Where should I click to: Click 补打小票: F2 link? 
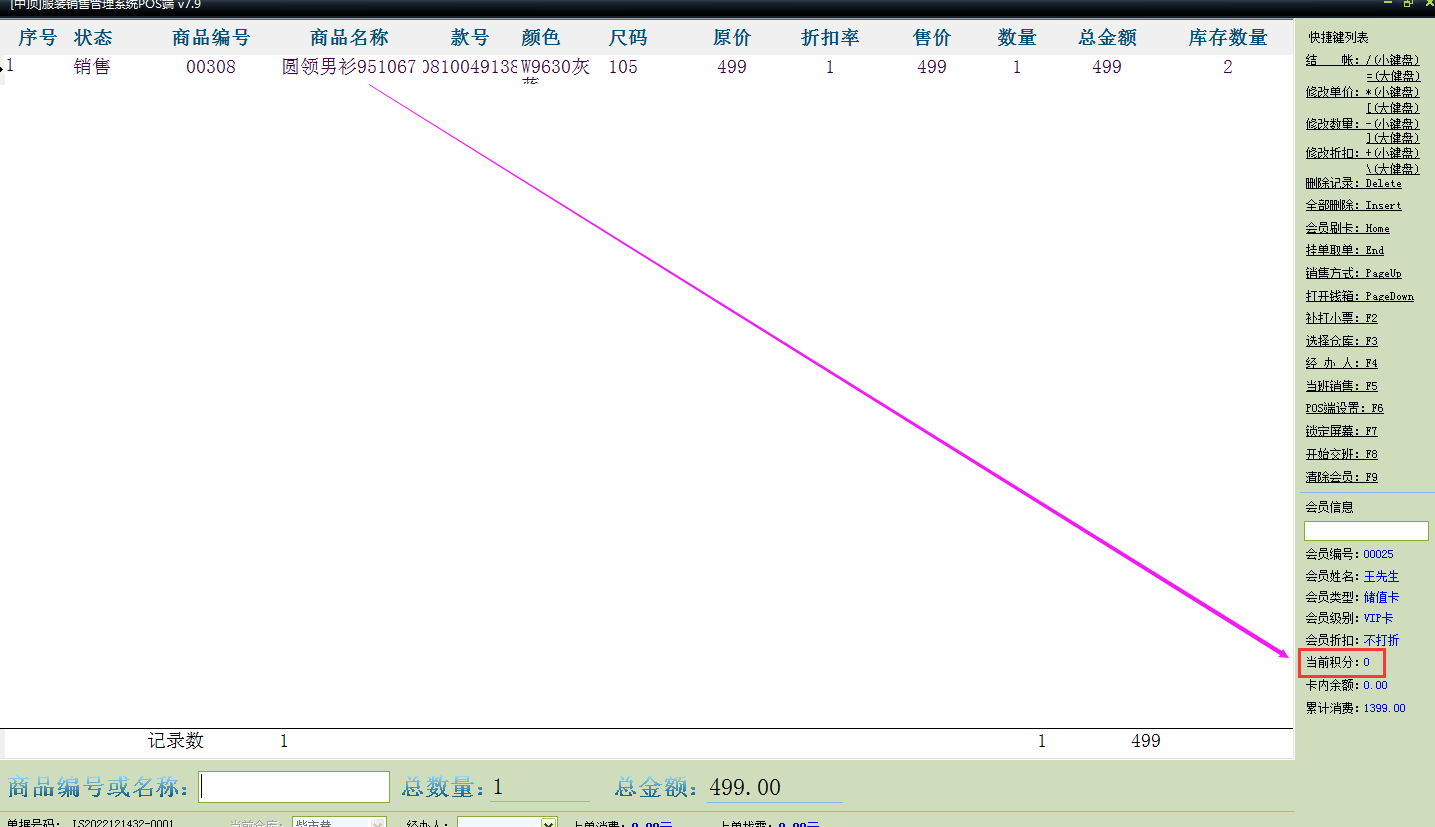pyautogui.click(x=1341, y=318)
